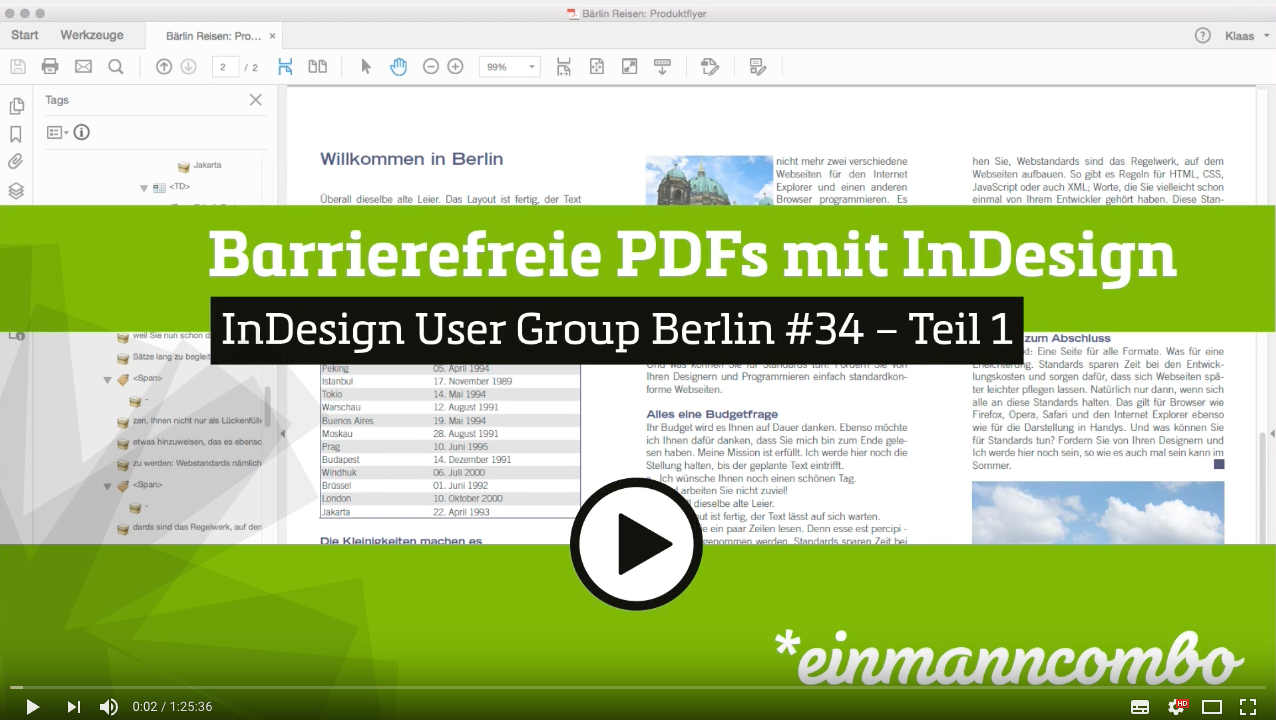Click the video progress bar
This screenshot has width=1276, height=720.
638,687
